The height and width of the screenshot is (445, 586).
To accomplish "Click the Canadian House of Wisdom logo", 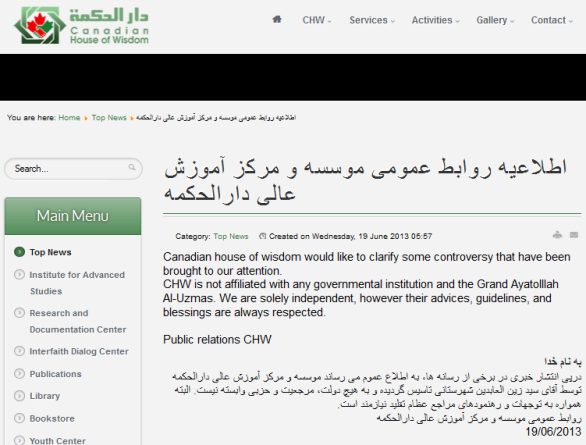I will pos(81,25).
